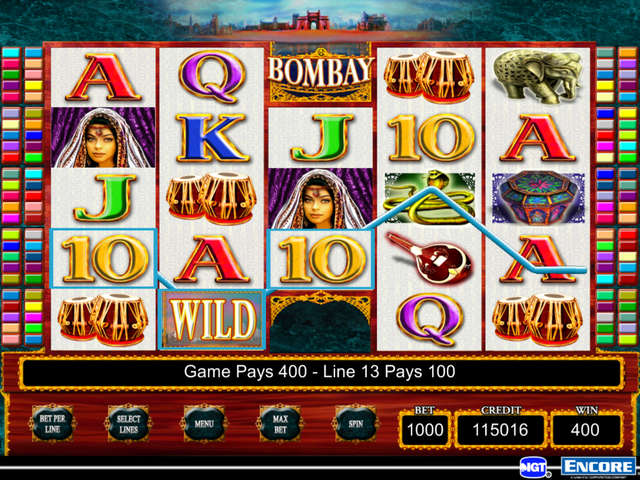640x480 pixels.
Task: Click the BOMBAY logo symbol
Action: [x=320, y=73]
